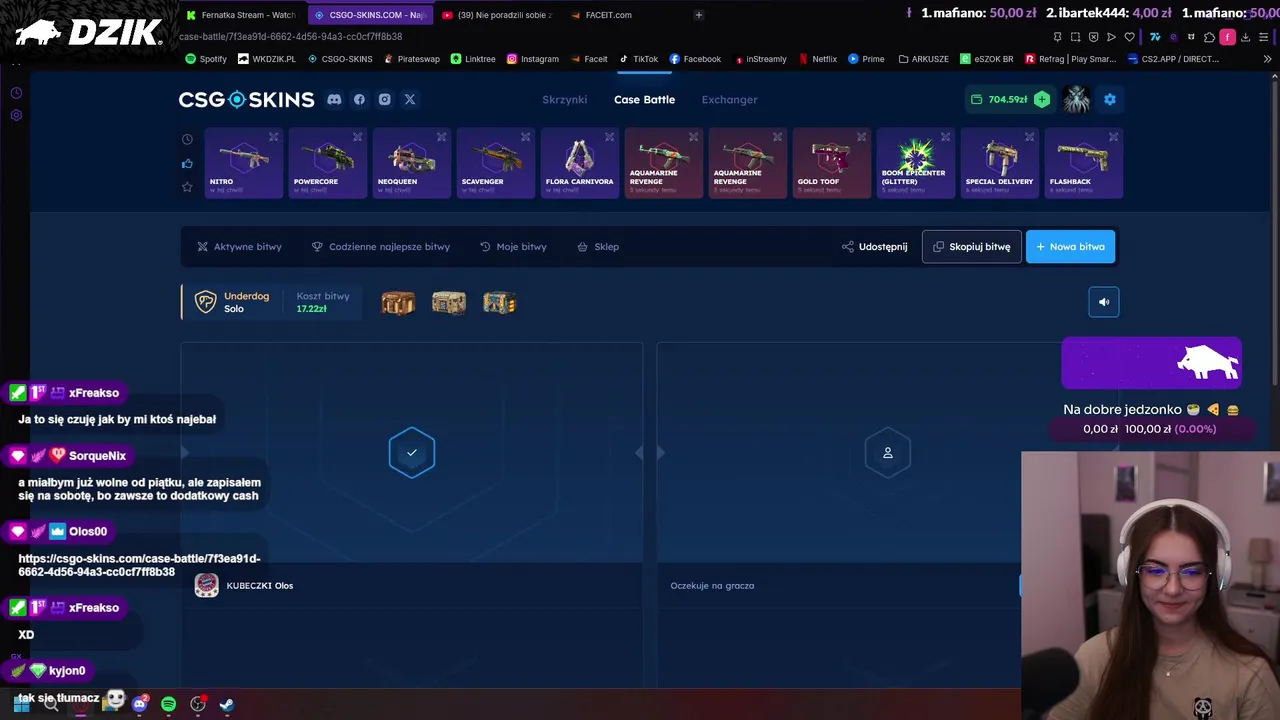This screenshot has width=1280, height=720.
Task: Switch to the Skrzynki tab
Action: tap(564, 99)
